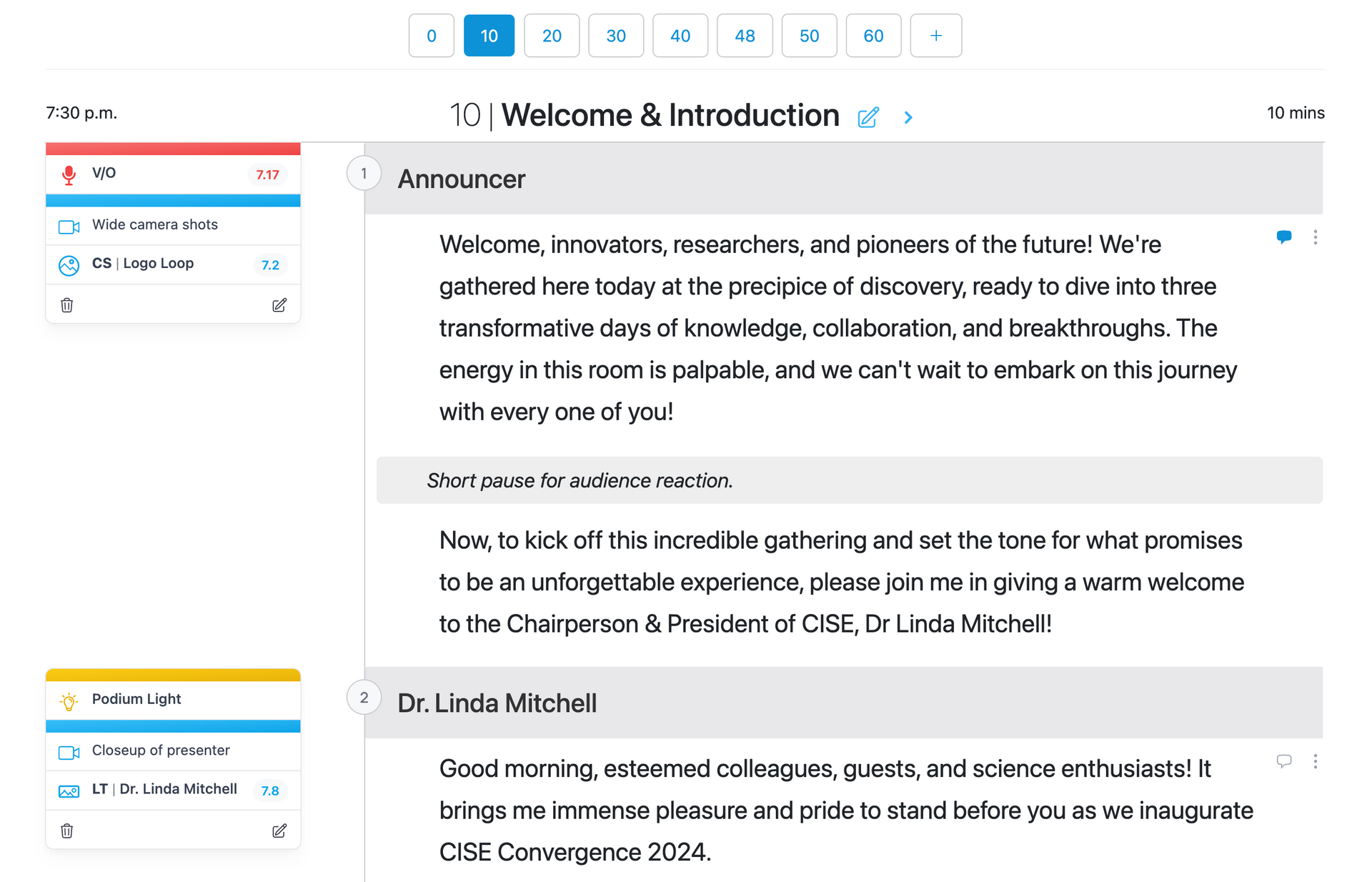1372x882 pixels.
Task: Switch to section 20 tab
Action: tap(552, 36)
